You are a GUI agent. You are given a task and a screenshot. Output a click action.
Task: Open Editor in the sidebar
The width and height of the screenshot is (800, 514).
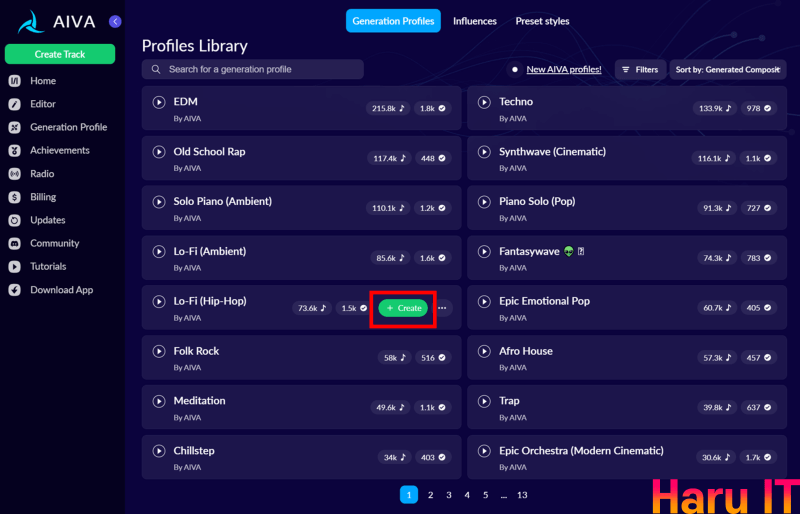tap(43, 104)
